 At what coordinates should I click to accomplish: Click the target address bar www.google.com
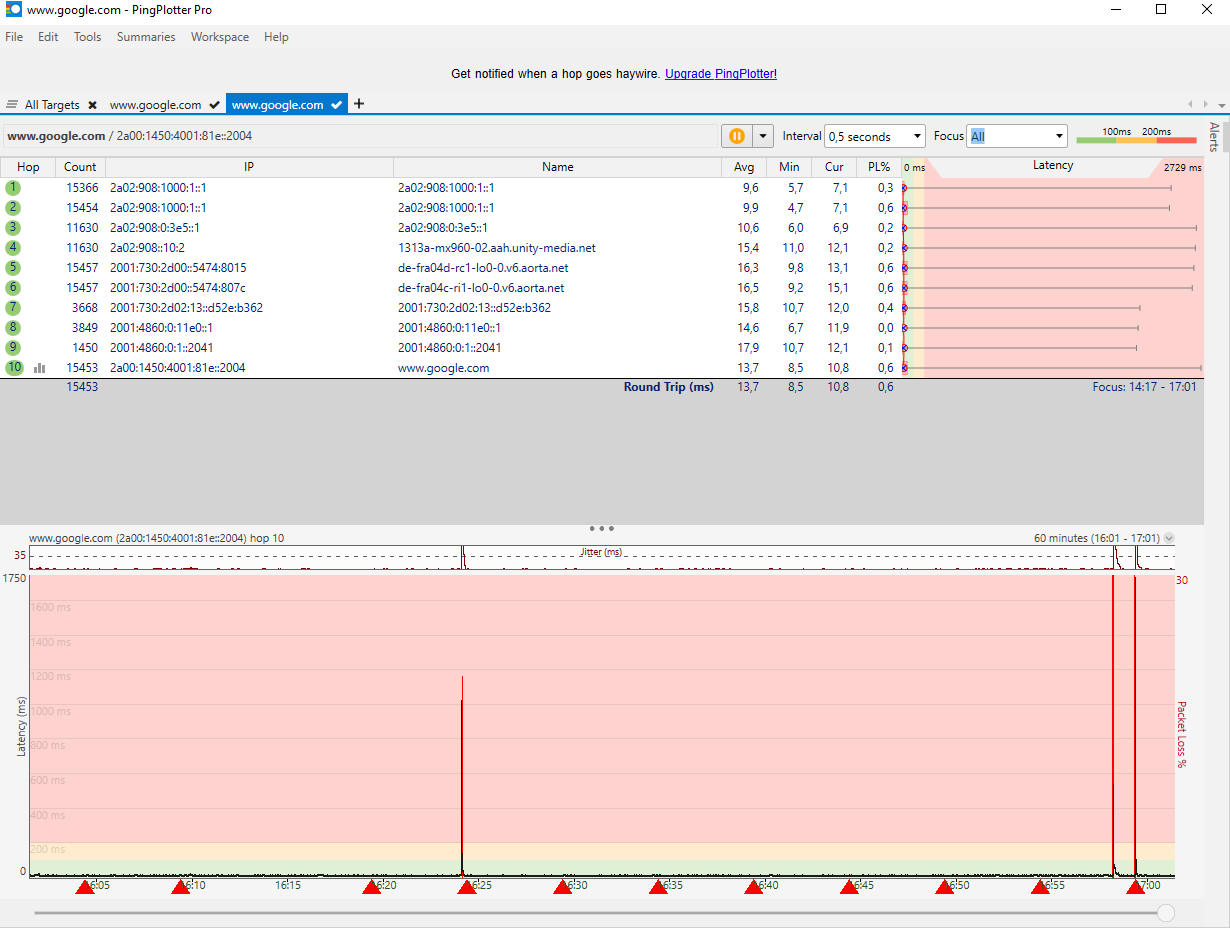click(x=360, y=136)
